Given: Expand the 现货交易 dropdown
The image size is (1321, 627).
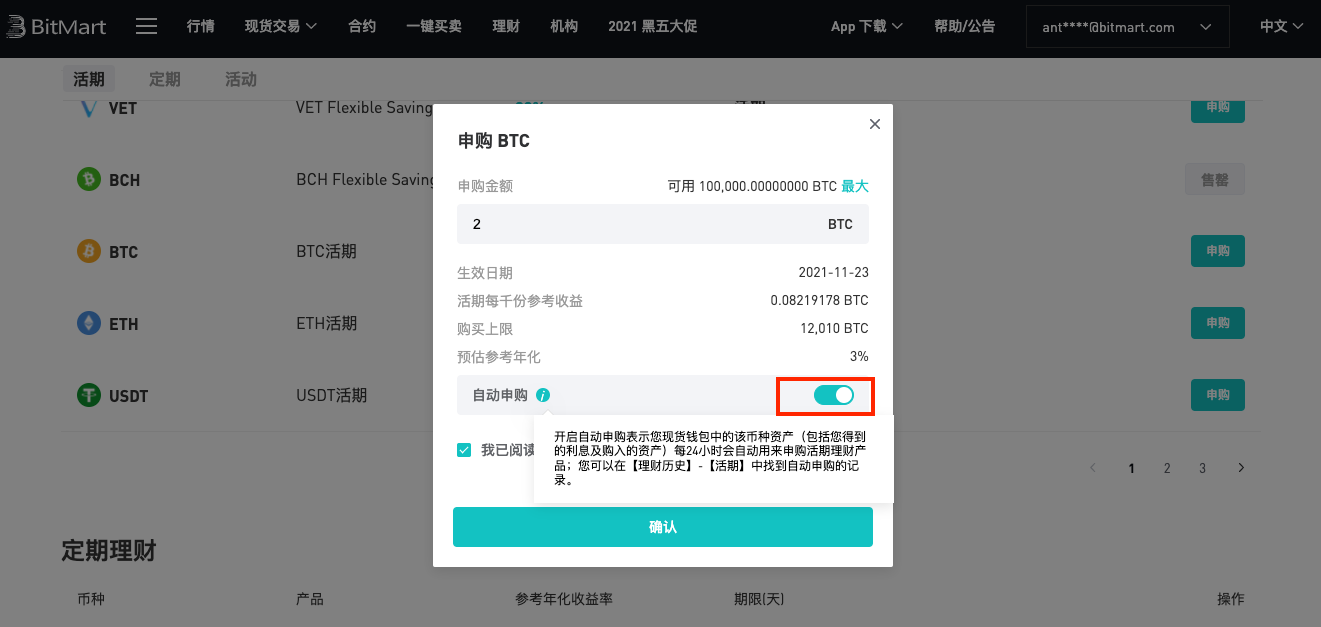Looking at the screenshot, I should pos(281,26).
